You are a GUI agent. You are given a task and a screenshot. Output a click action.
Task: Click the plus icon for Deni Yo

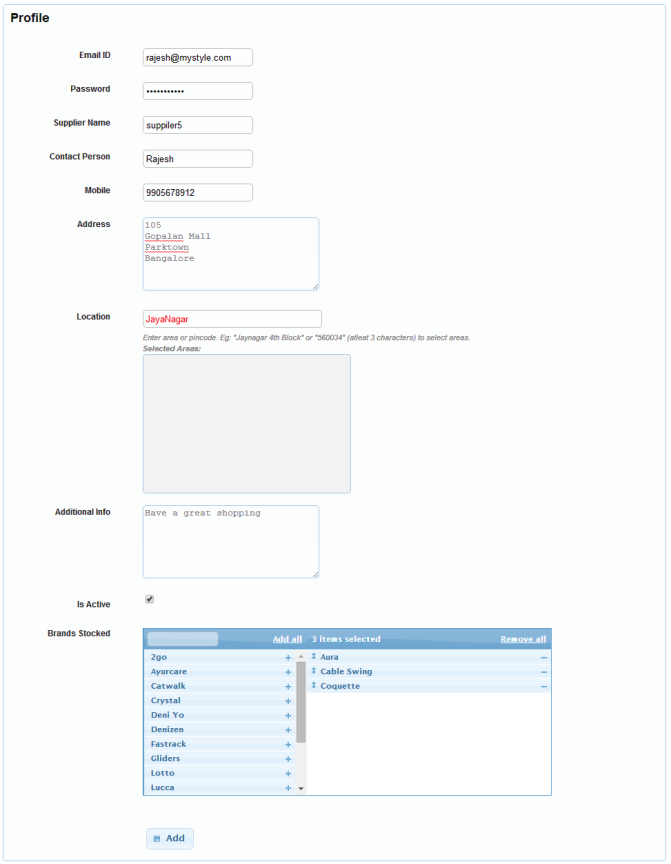coord(288,715)
